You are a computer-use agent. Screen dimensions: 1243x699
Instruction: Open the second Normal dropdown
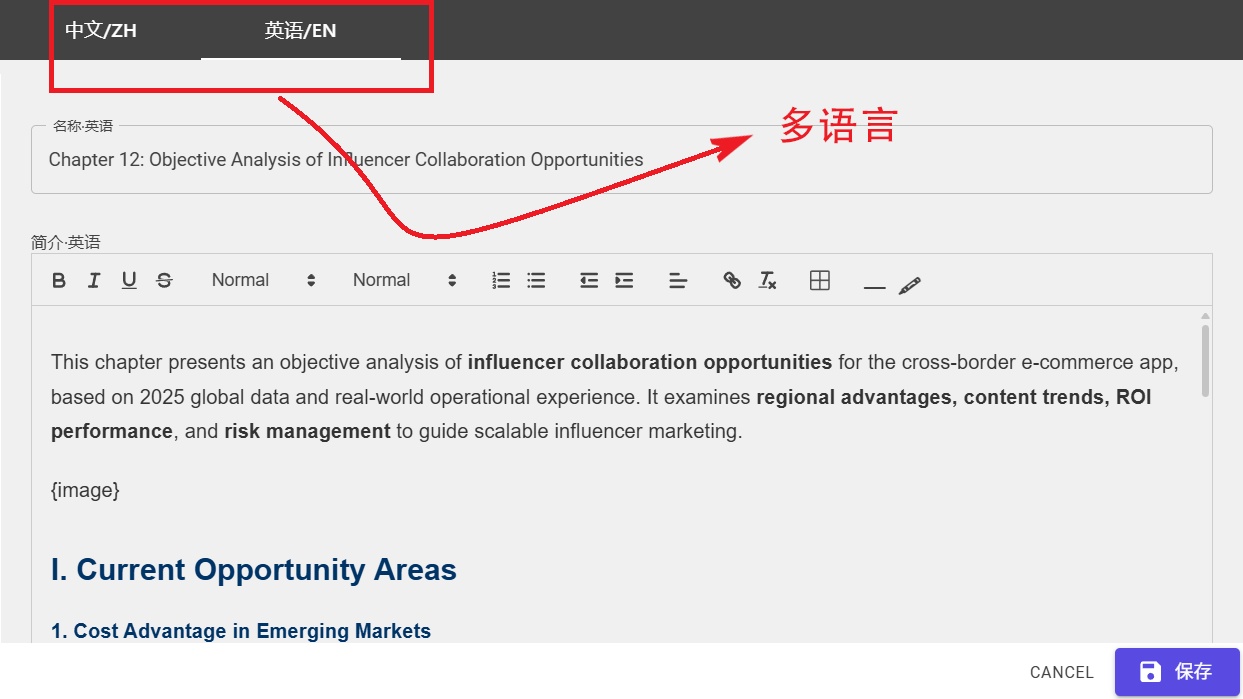[404, 281]
